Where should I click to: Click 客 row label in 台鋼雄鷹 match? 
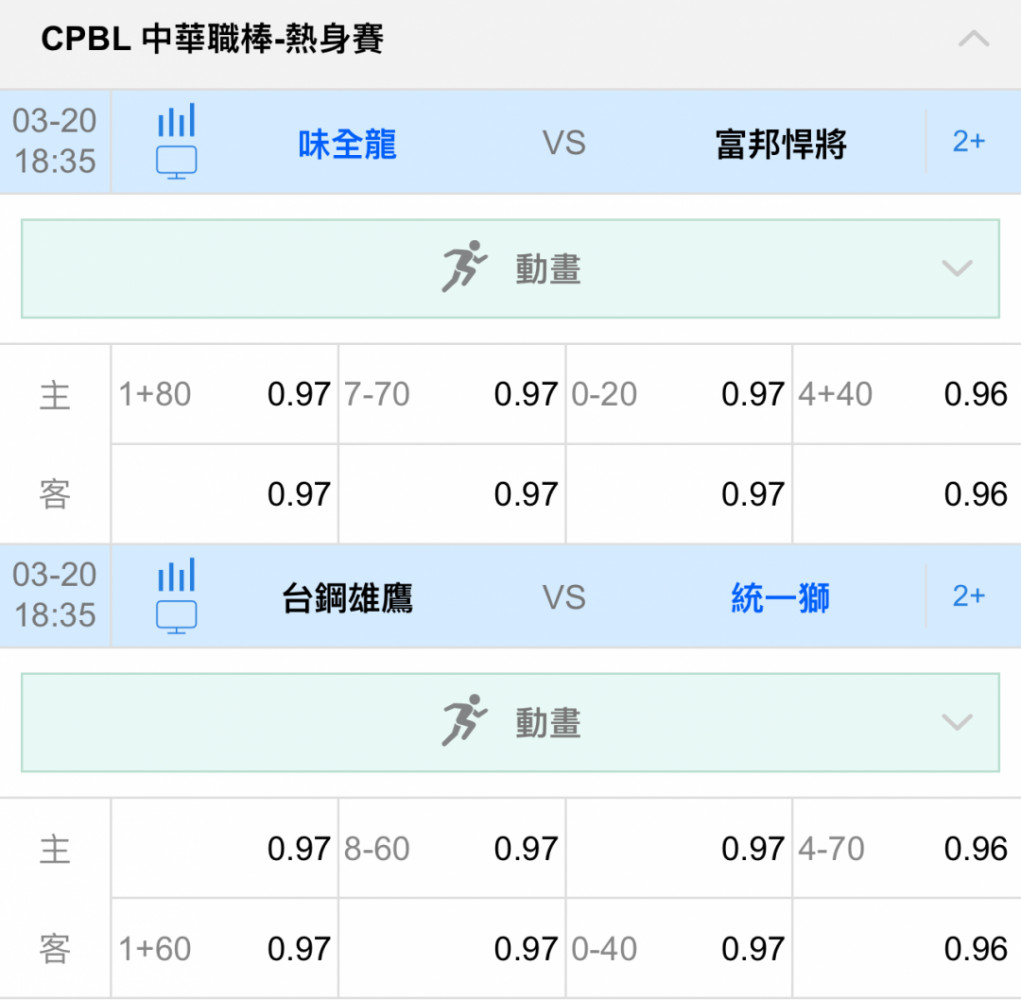click(x=55, y=949)
